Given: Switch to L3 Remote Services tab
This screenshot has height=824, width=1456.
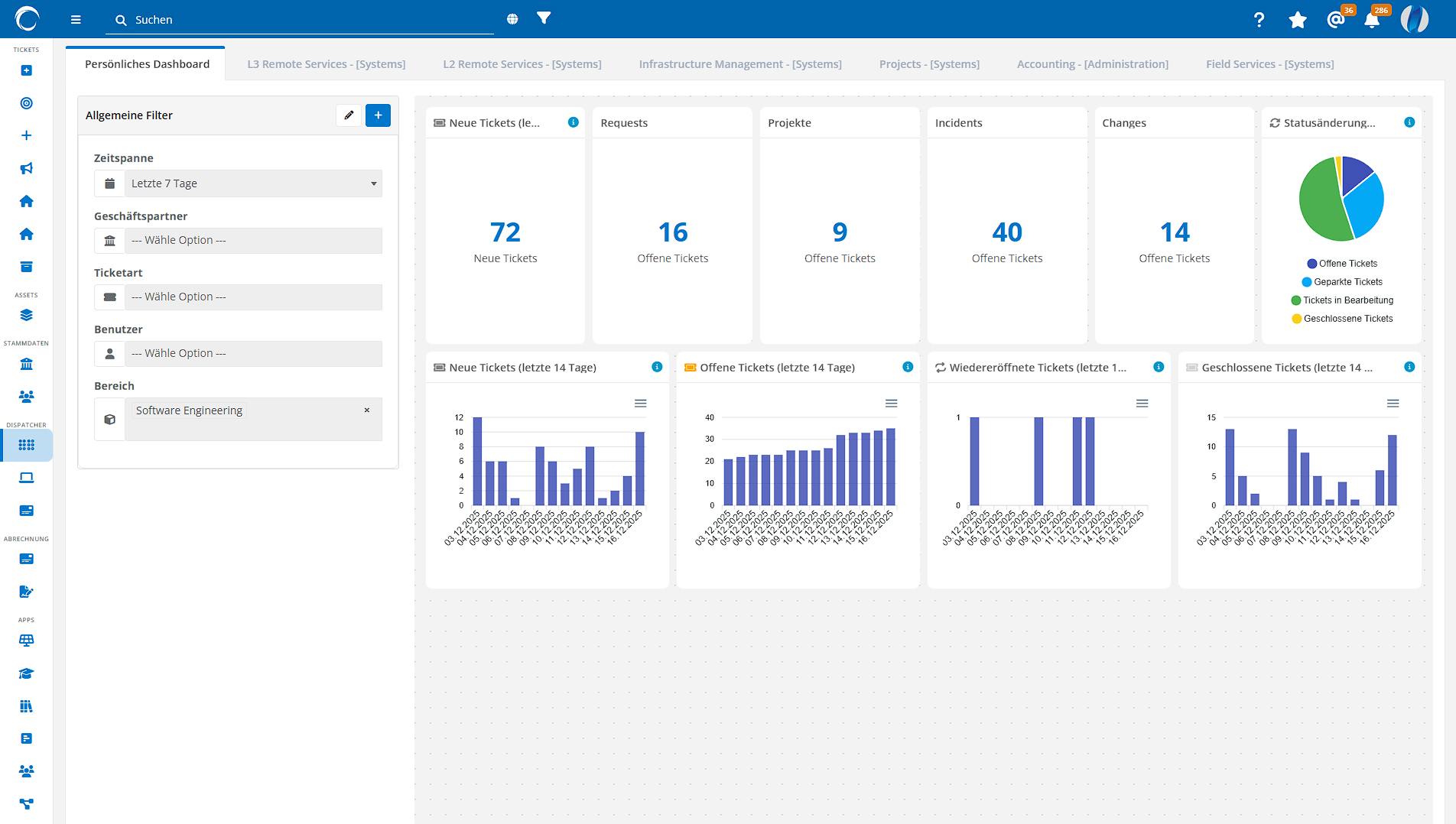Looking at the screenshot, I should point(327,64).
